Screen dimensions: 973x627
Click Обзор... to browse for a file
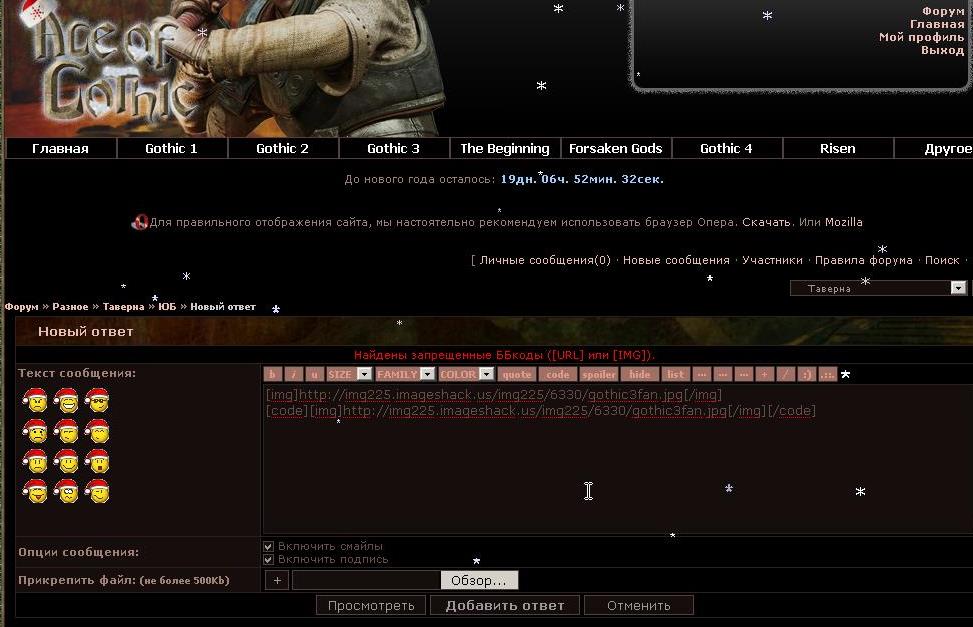pyautogui.click(x=479, y=580)
